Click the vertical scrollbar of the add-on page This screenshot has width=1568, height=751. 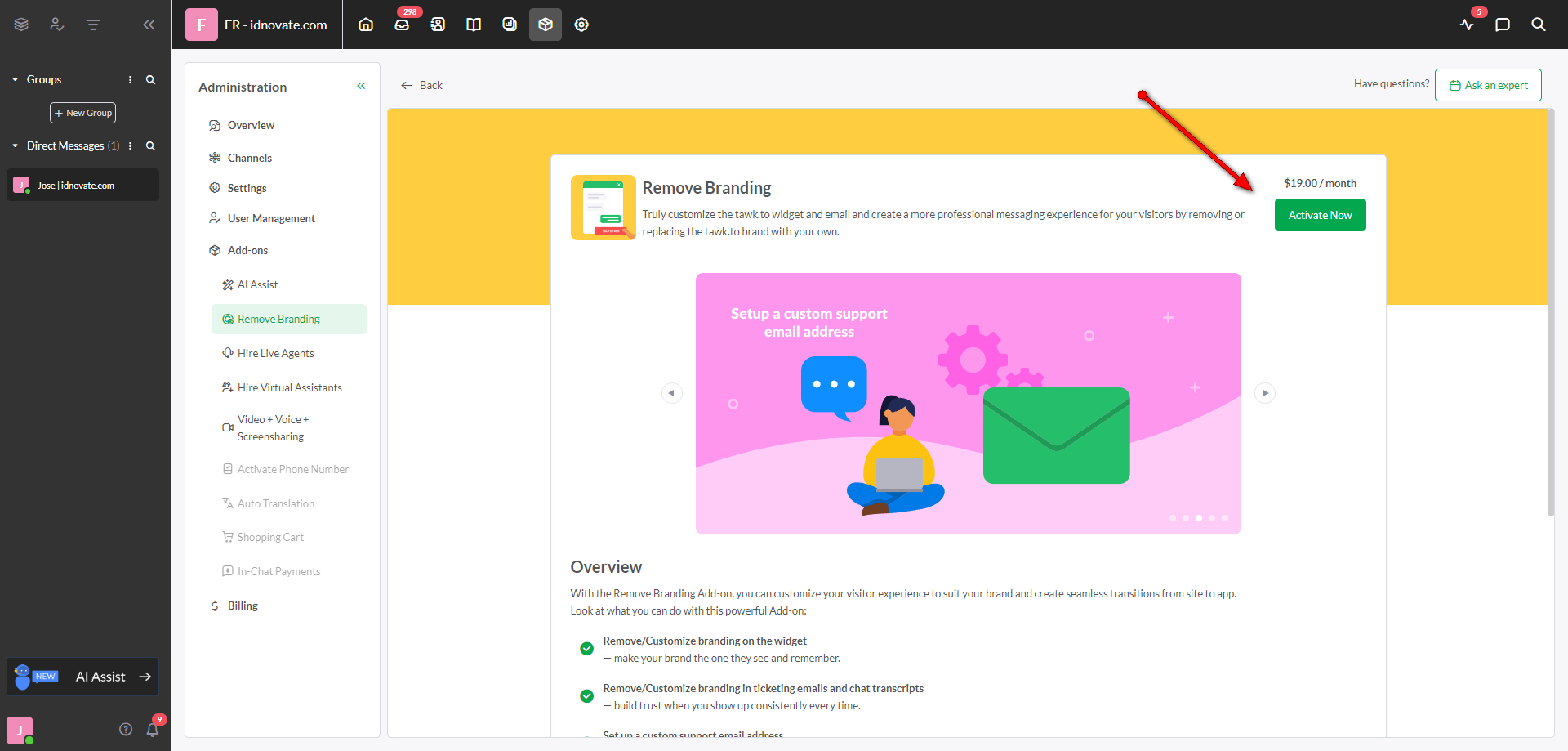(x=1551, y=312)
